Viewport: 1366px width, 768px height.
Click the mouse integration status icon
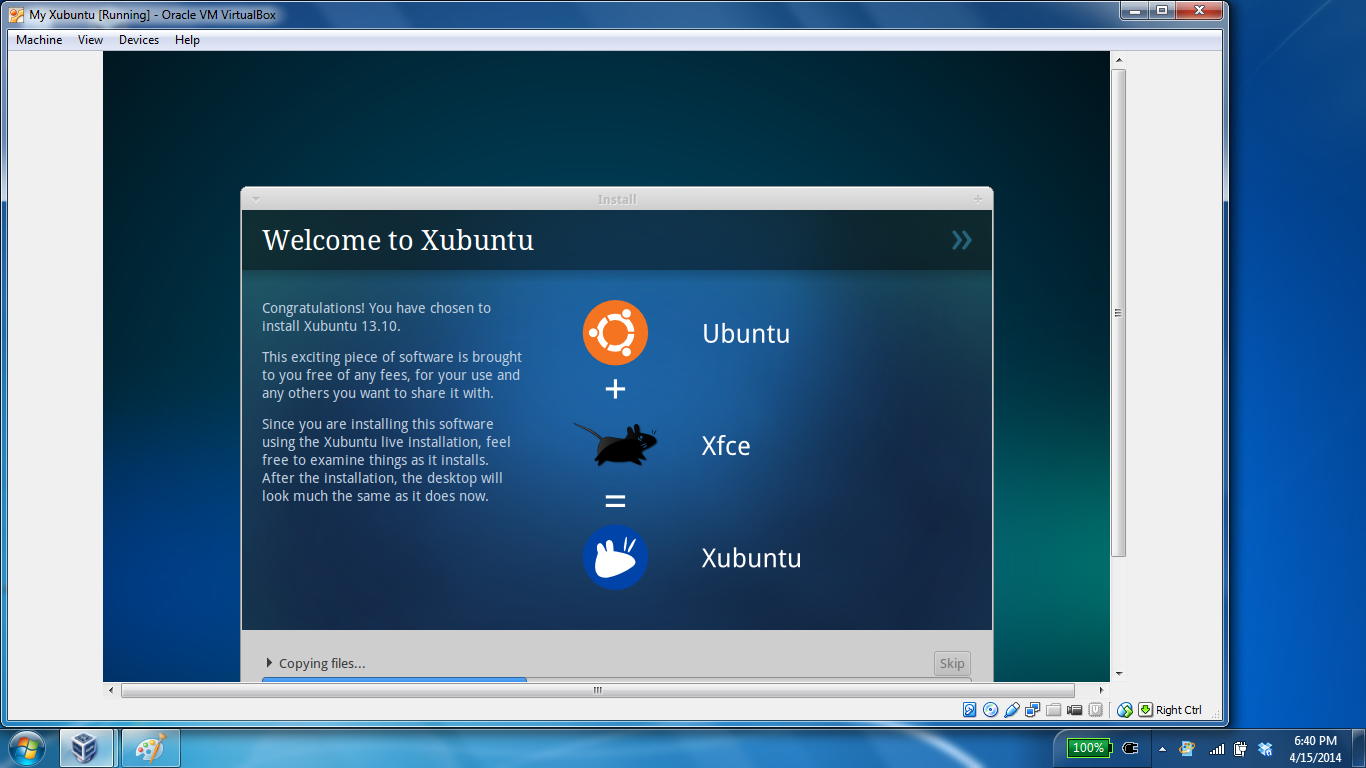tap(1125, 710)
